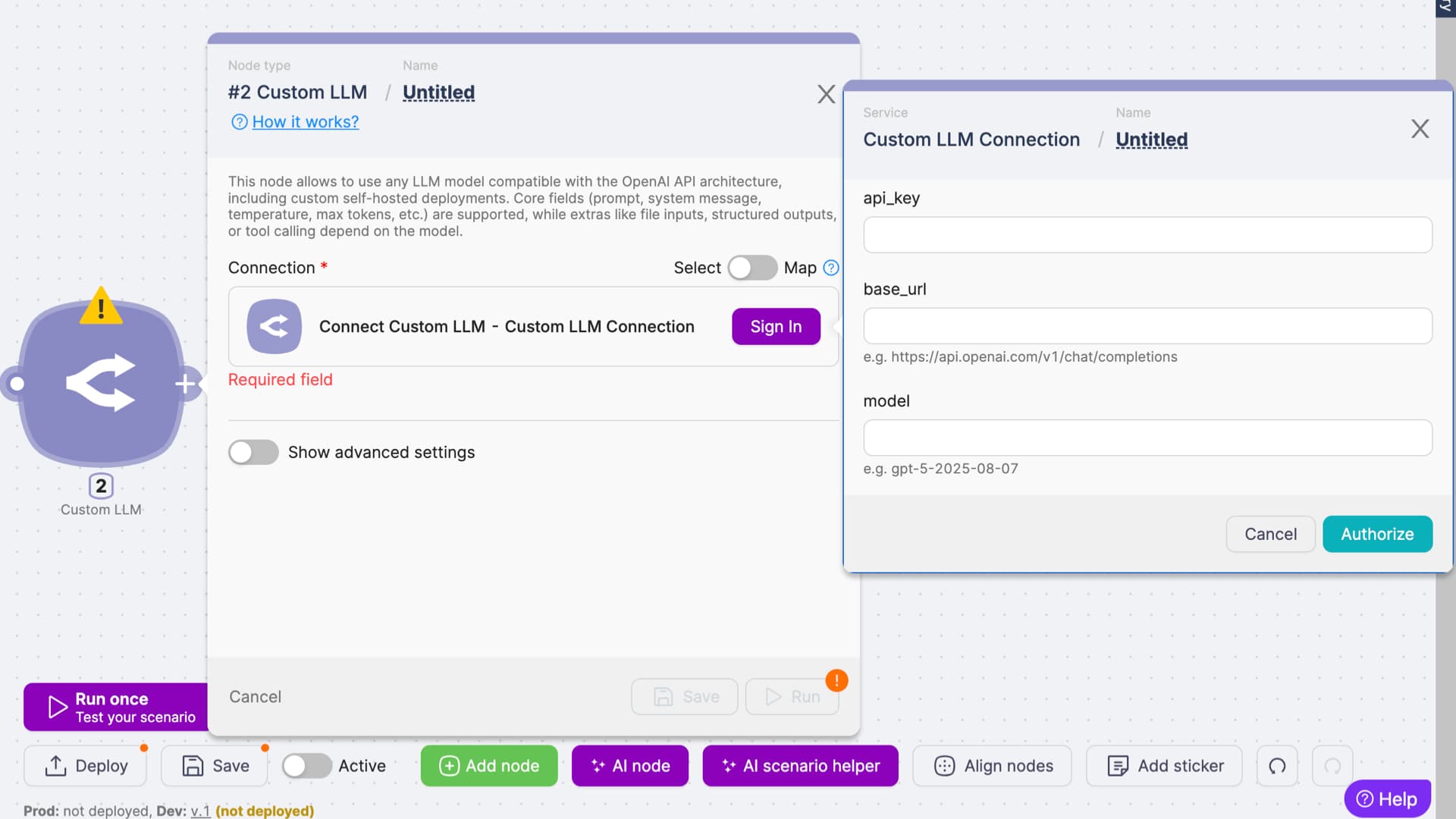This screenshot has height=819, width=1456.
Task: Click the Map help question icon
Action: pos(831,268)
